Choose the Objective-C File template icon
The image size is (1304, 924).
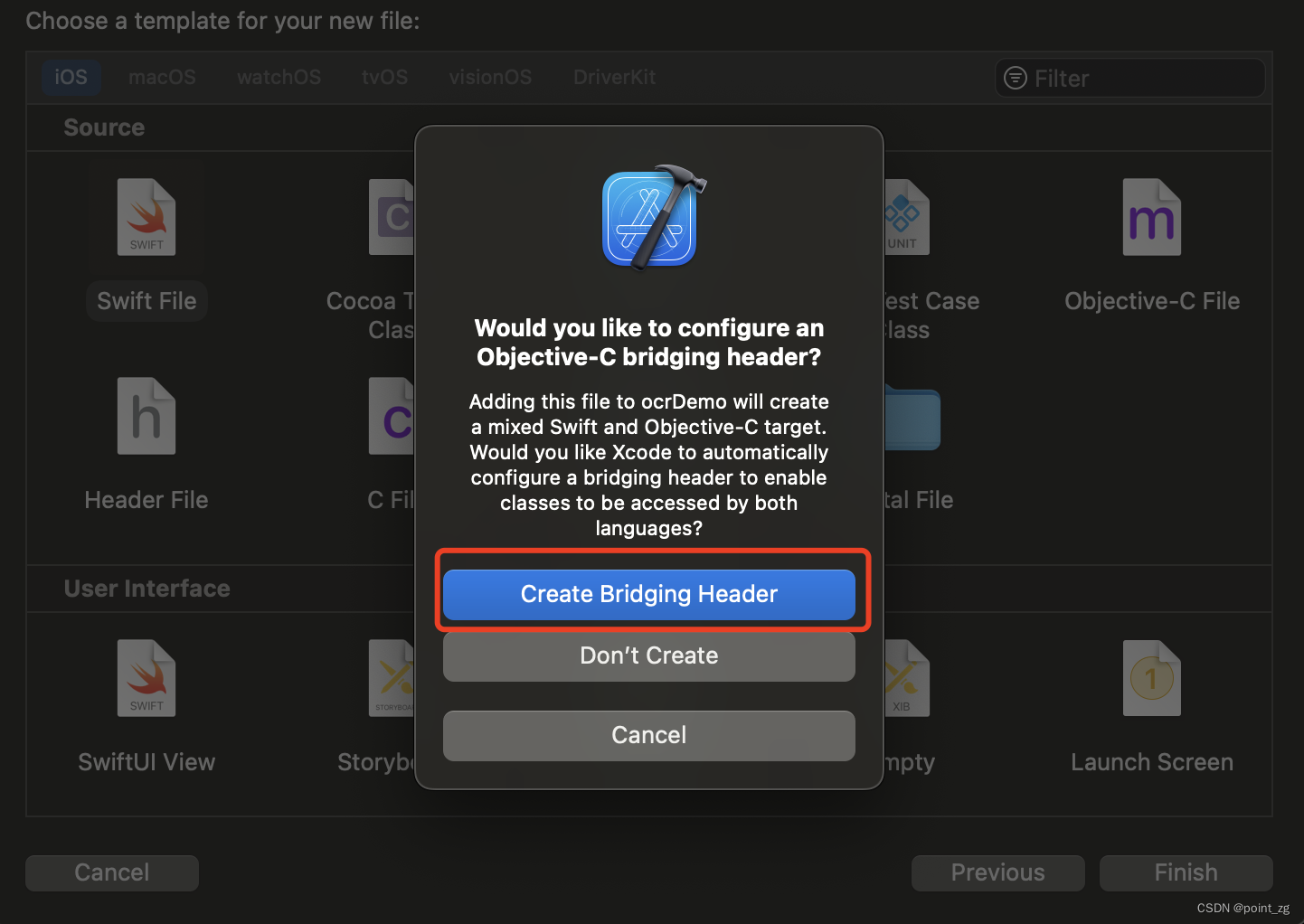(1151, 217)
